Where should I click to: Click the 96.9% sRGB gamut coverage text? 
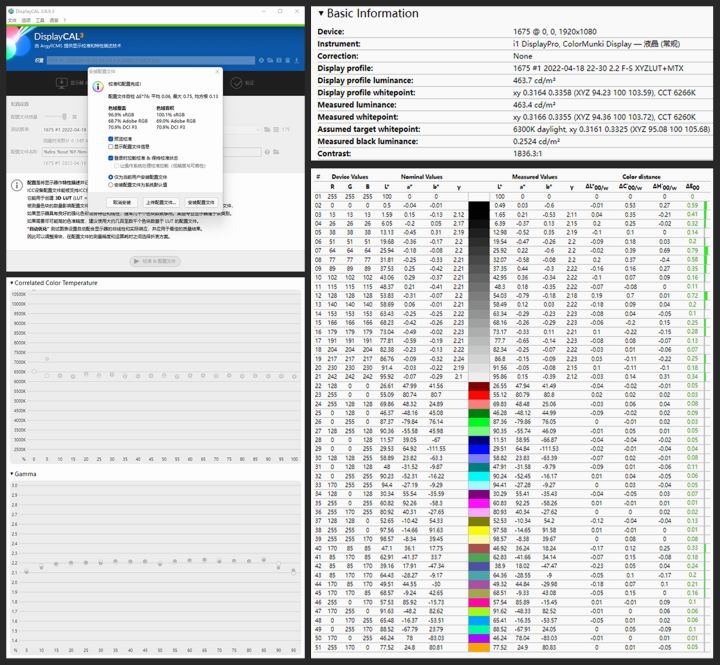click(x=120, y=115)
